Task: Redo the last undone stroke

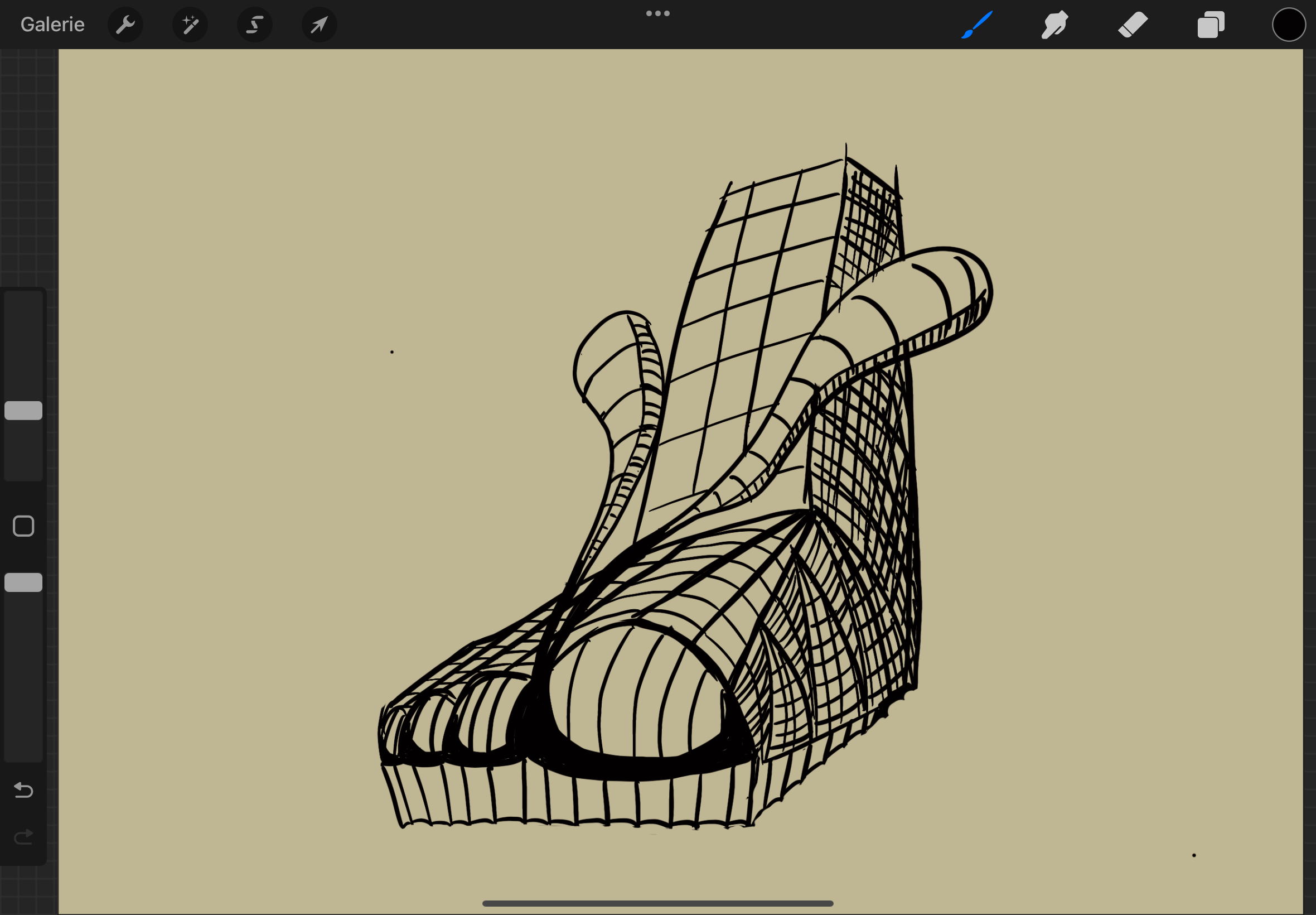Action: pos(23,837)
